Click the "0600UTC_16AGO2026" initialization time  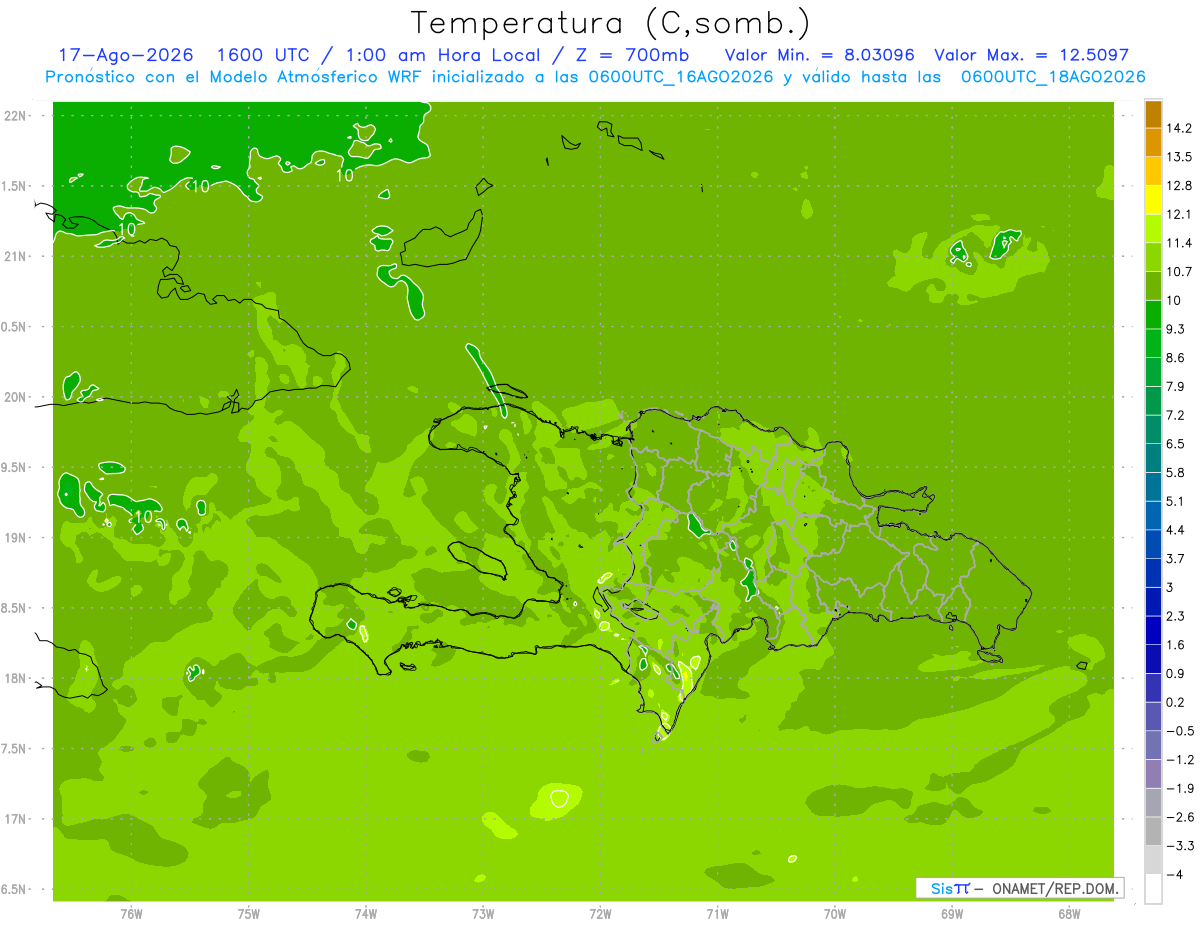680,77
